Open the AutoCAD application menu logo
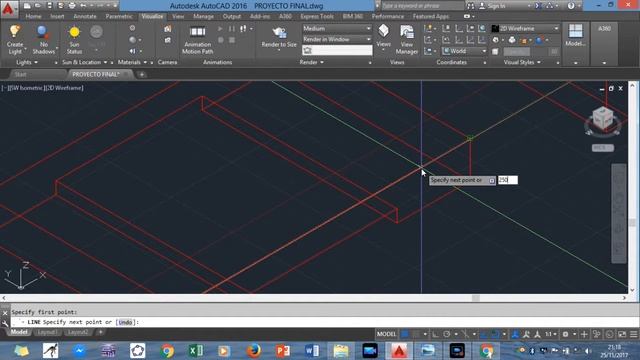This screenshot has height=360, width=640. (8, 9)
